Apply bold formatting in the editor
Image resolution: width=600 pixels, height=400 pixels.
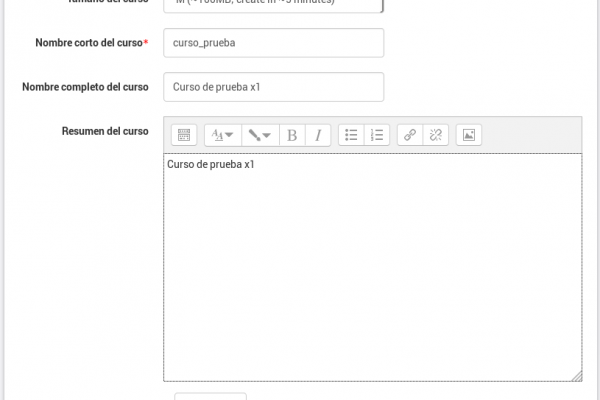pos(292,135)
